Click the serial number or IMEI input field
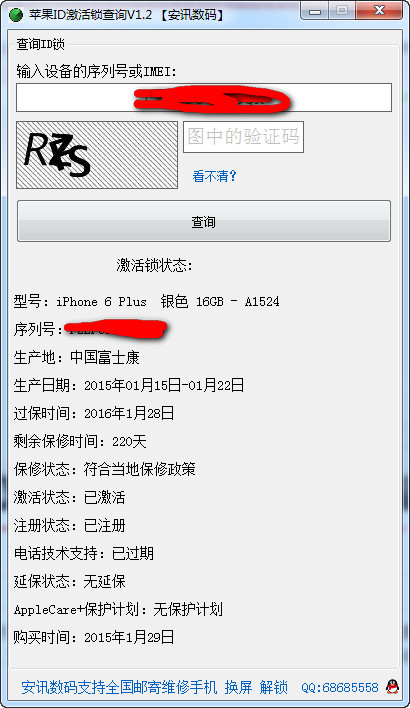 point(204,97)
